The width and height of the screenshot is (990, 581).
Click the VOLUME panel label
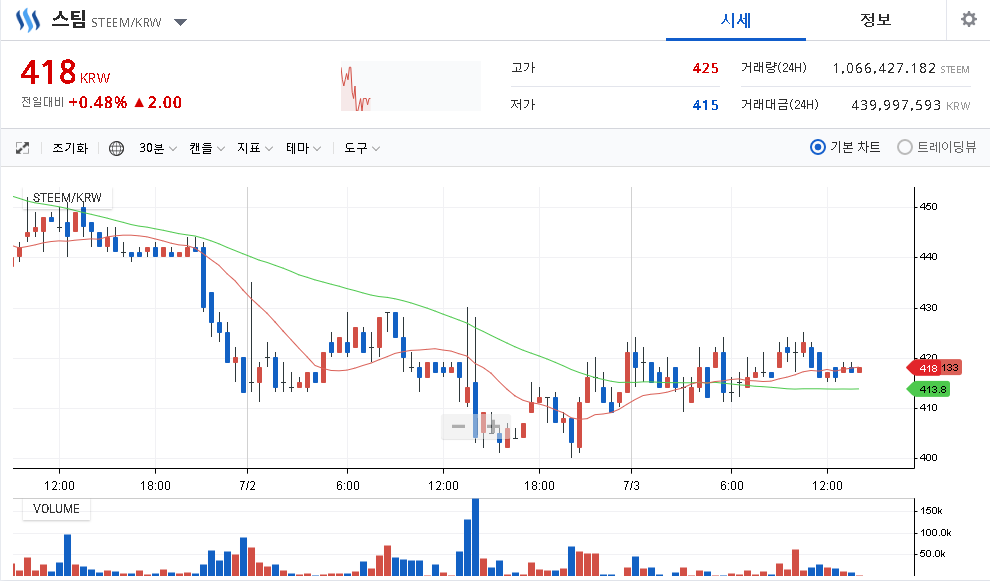56,509
